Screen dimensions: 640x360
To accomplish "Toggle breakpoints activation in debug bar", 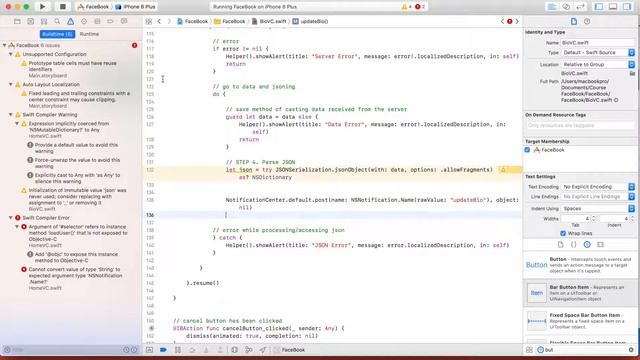I will 163,350.
